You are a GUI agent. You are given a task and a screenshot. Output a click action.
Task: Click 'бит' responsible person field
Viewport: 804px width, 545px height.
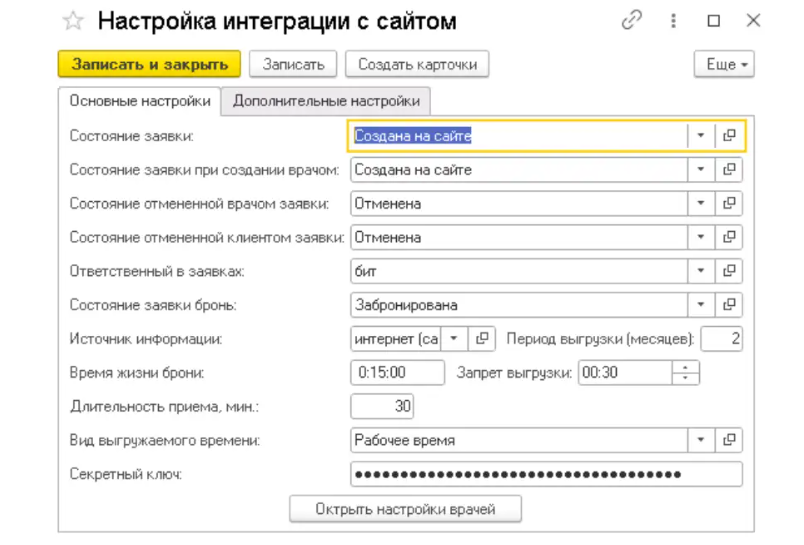coord(519,271)
